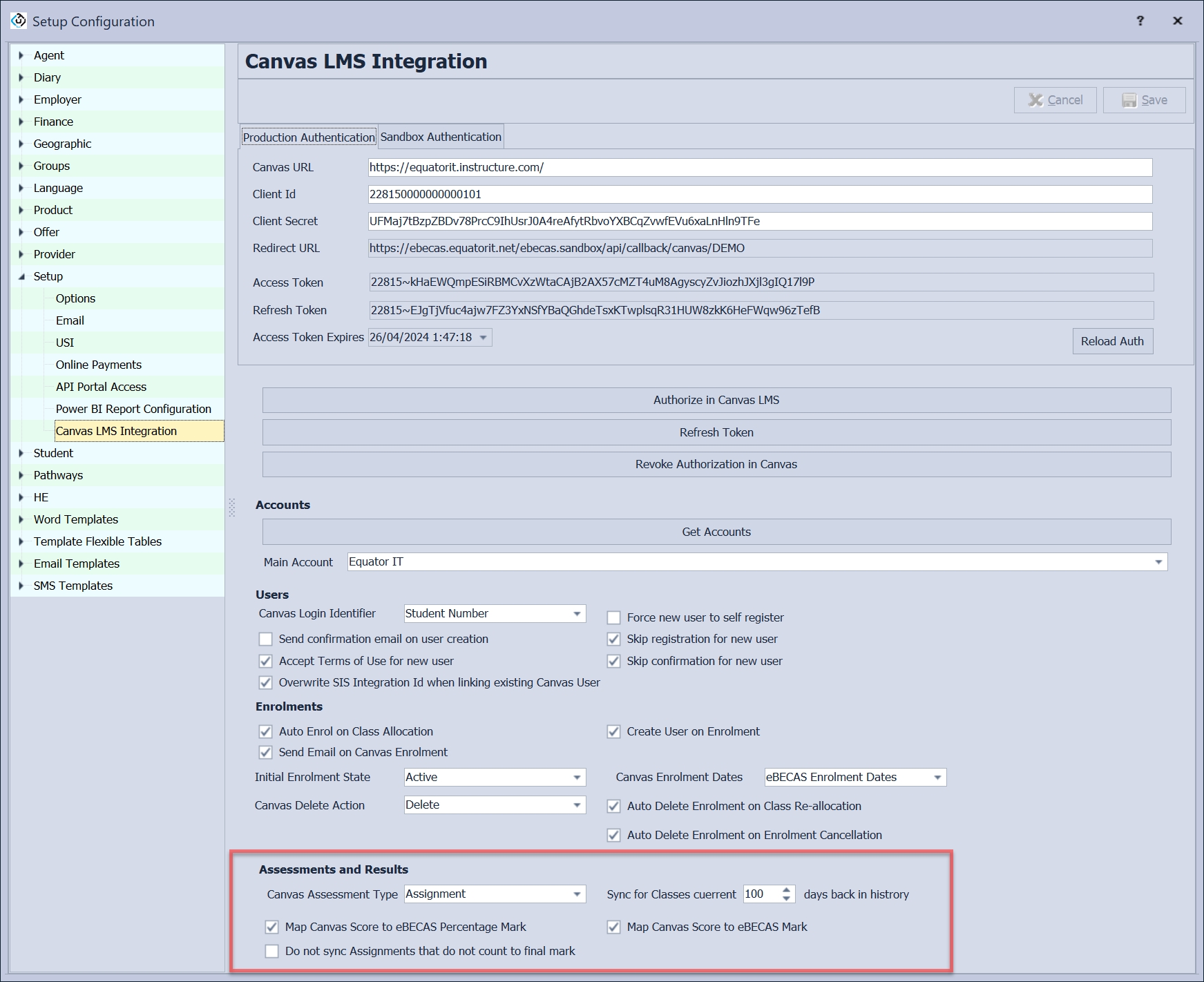Switch to Sandbox Authentication tab
Screen dimensions: 1204x982
coord(441,137)
